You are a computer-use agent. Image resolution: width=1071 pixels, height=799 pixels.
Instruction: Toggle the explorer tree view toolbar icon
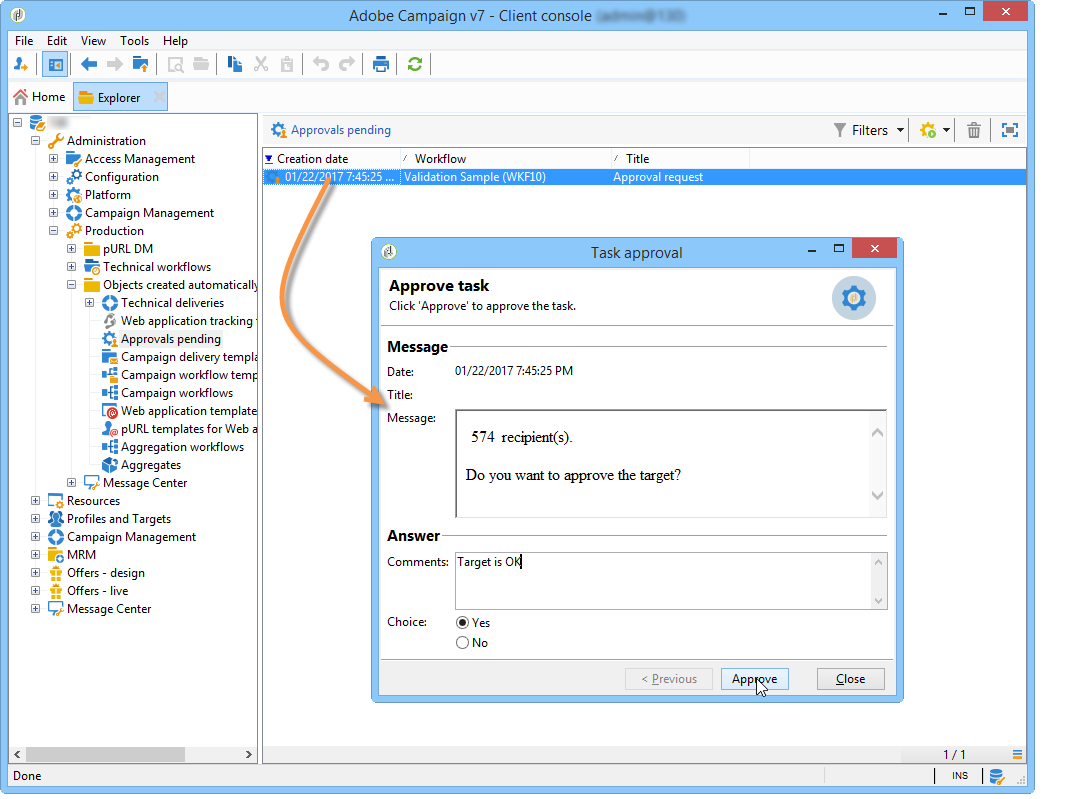(x=55, y=64)
